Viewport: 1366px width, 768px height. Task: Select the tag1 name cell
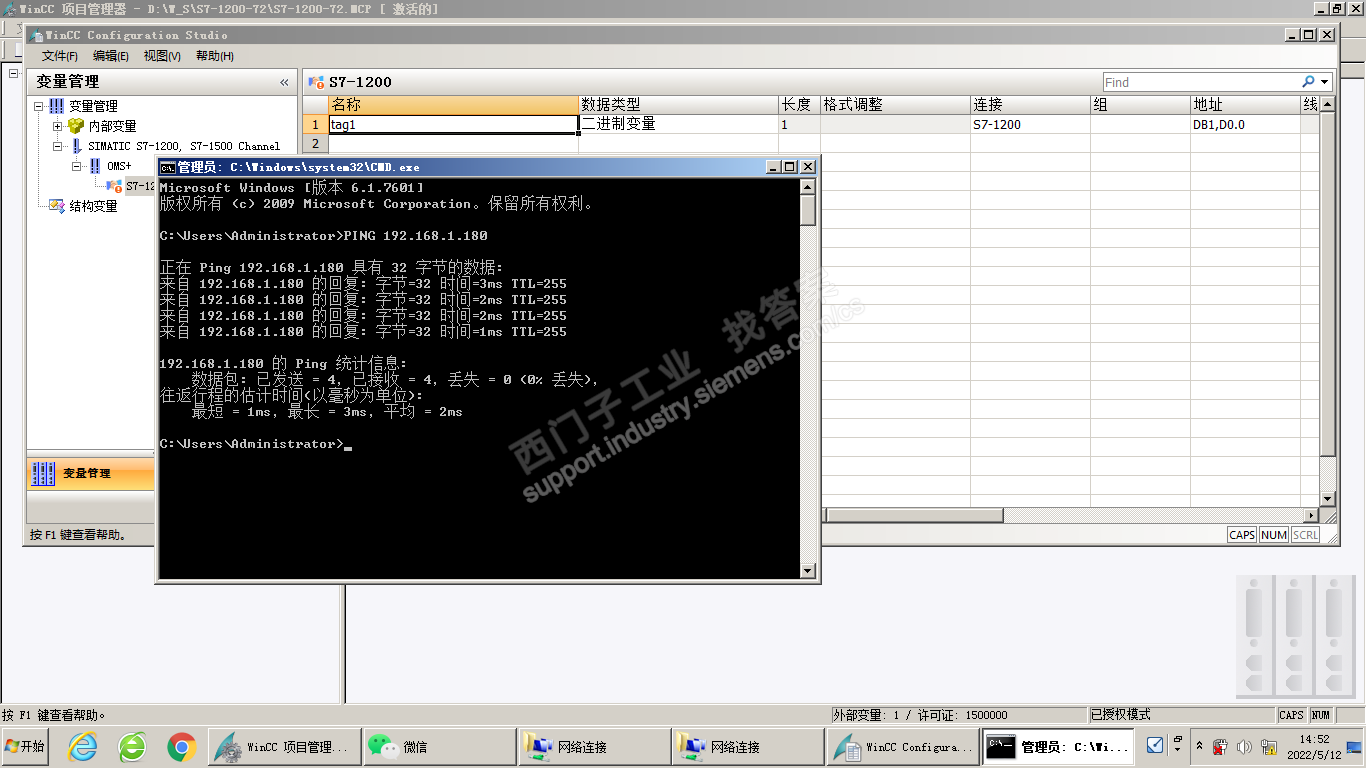[453, 125]
